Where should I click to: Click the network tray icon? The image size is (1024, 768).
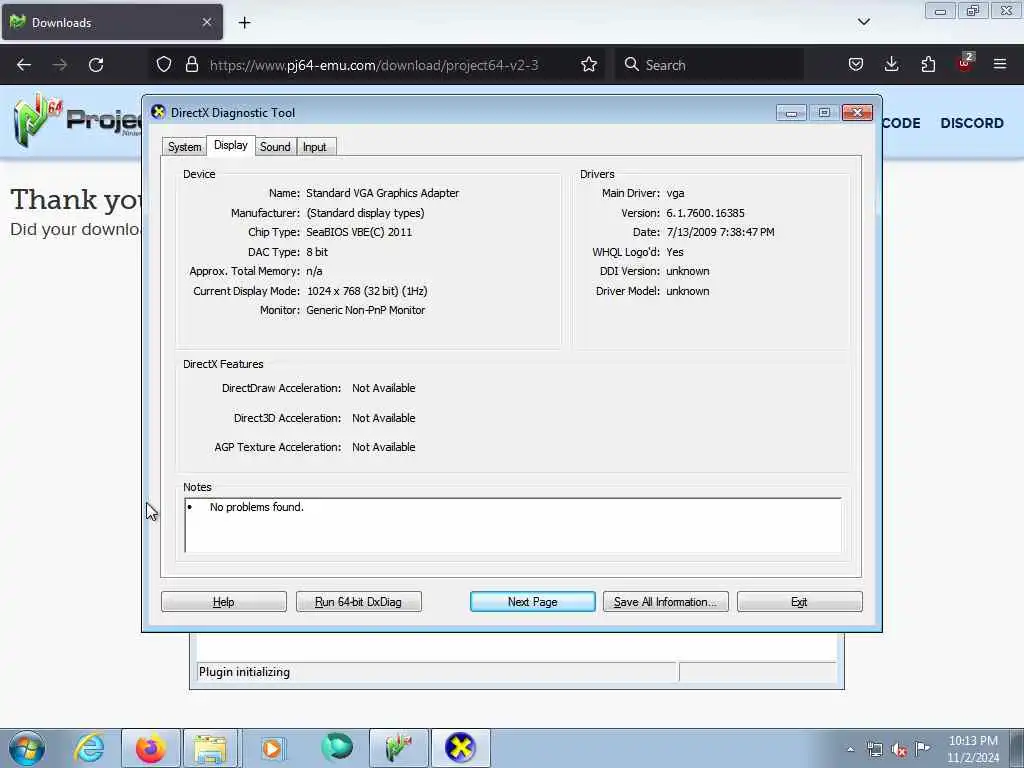(x=874, y=750)
